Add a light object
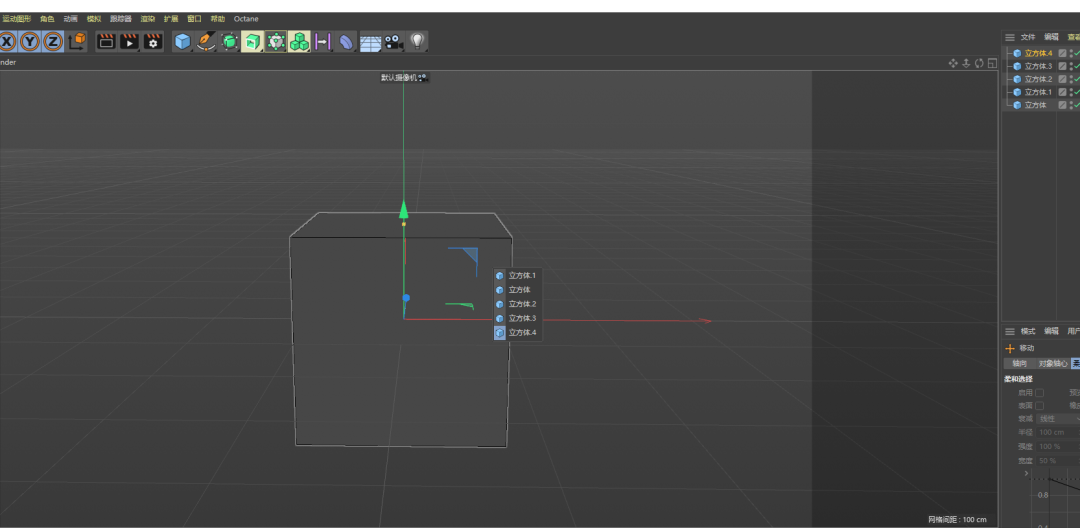The width and height of the screenshot is (1080, 528). pos(417,42)
